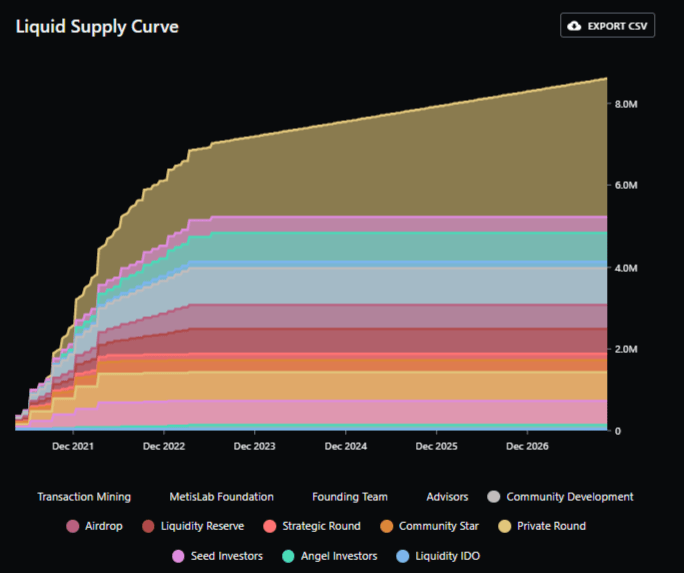Click the Dec 2021 axis label
The width and height of the screenshot is (684, 573).
click(73, 446)
